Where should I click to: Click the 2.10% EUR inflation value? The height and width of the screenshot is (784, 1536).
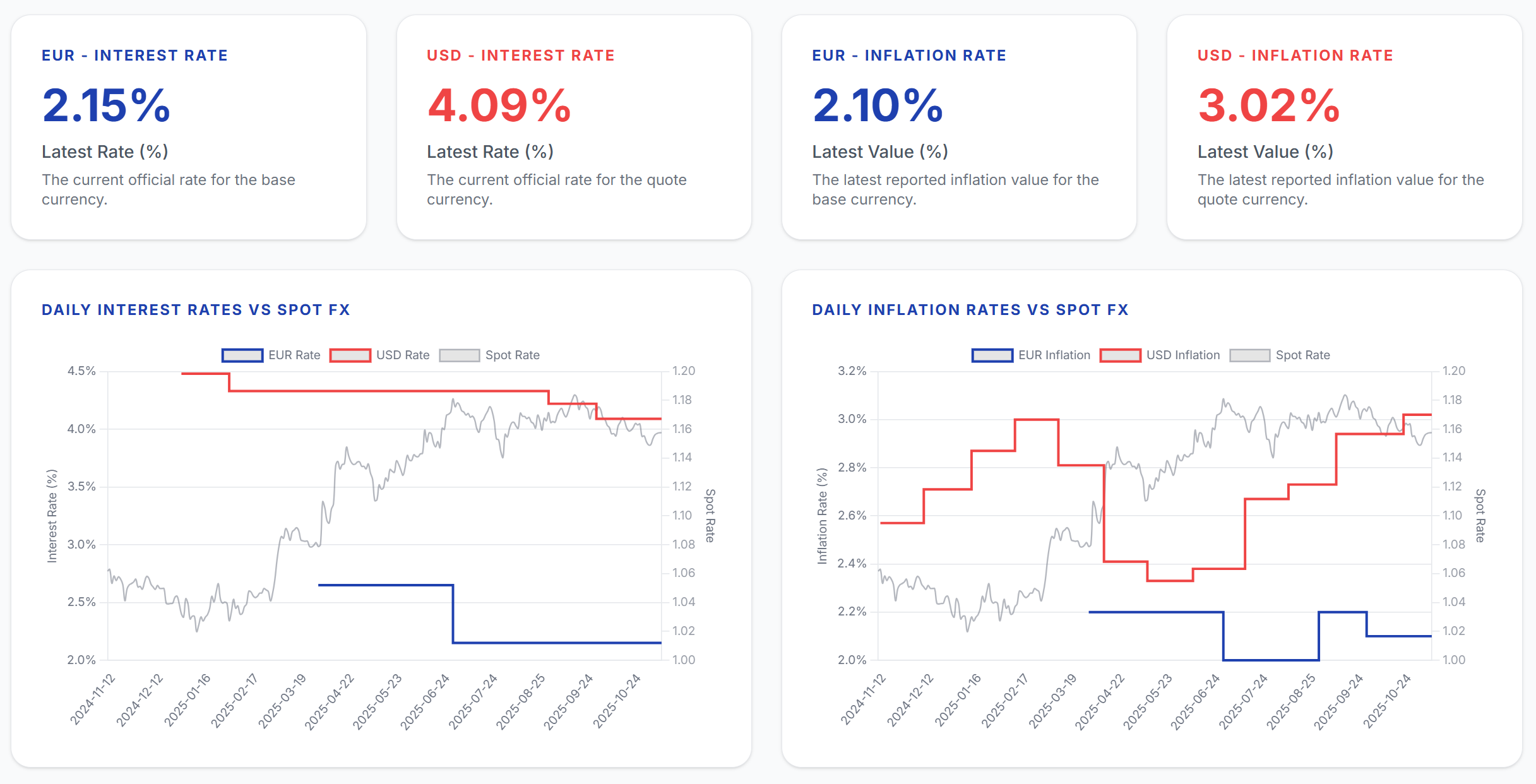pyautogui.click(x=878, y=105)
